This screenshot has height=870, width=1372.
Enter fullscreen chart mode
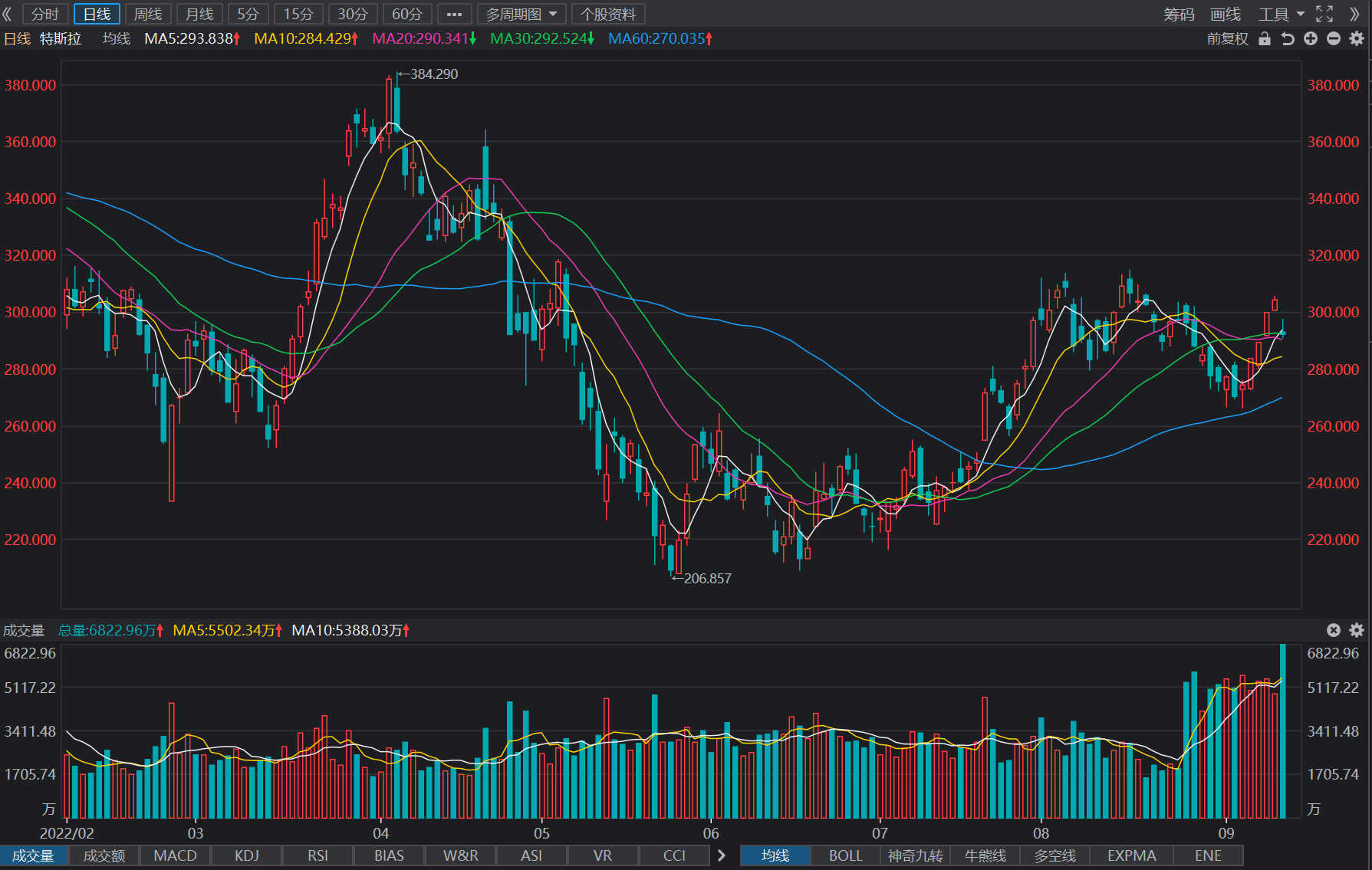click(1324, 14)
